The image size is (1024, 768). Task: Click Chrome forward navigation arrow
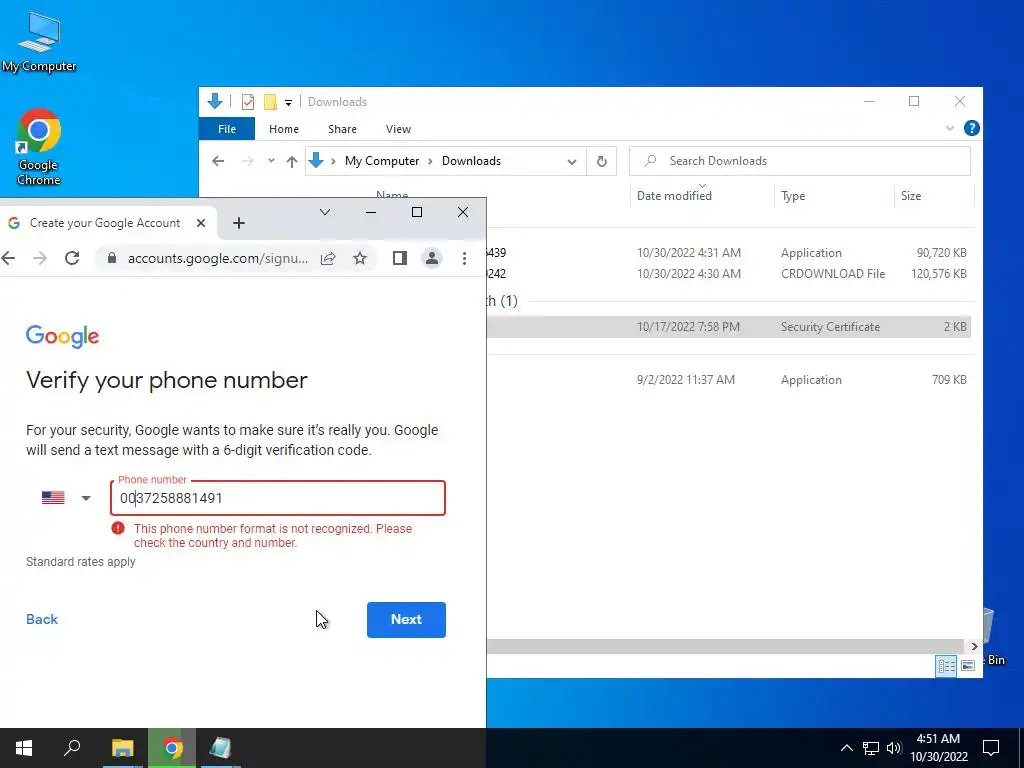40,259
